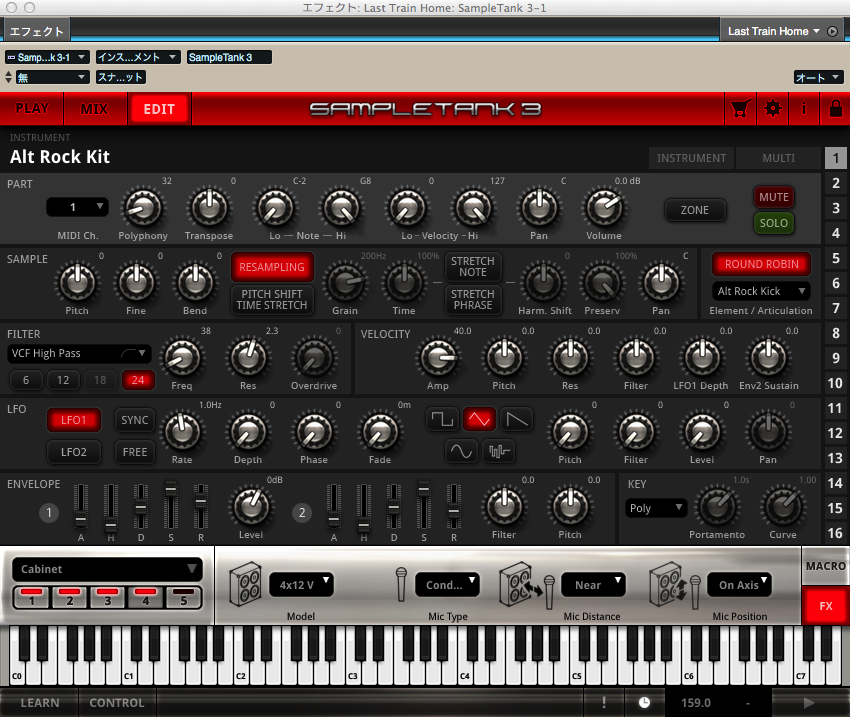Image resolution: width=850 pixels, height=717 pixels.
Task: Switch to the MIX tab
Action: pos(94,109)
